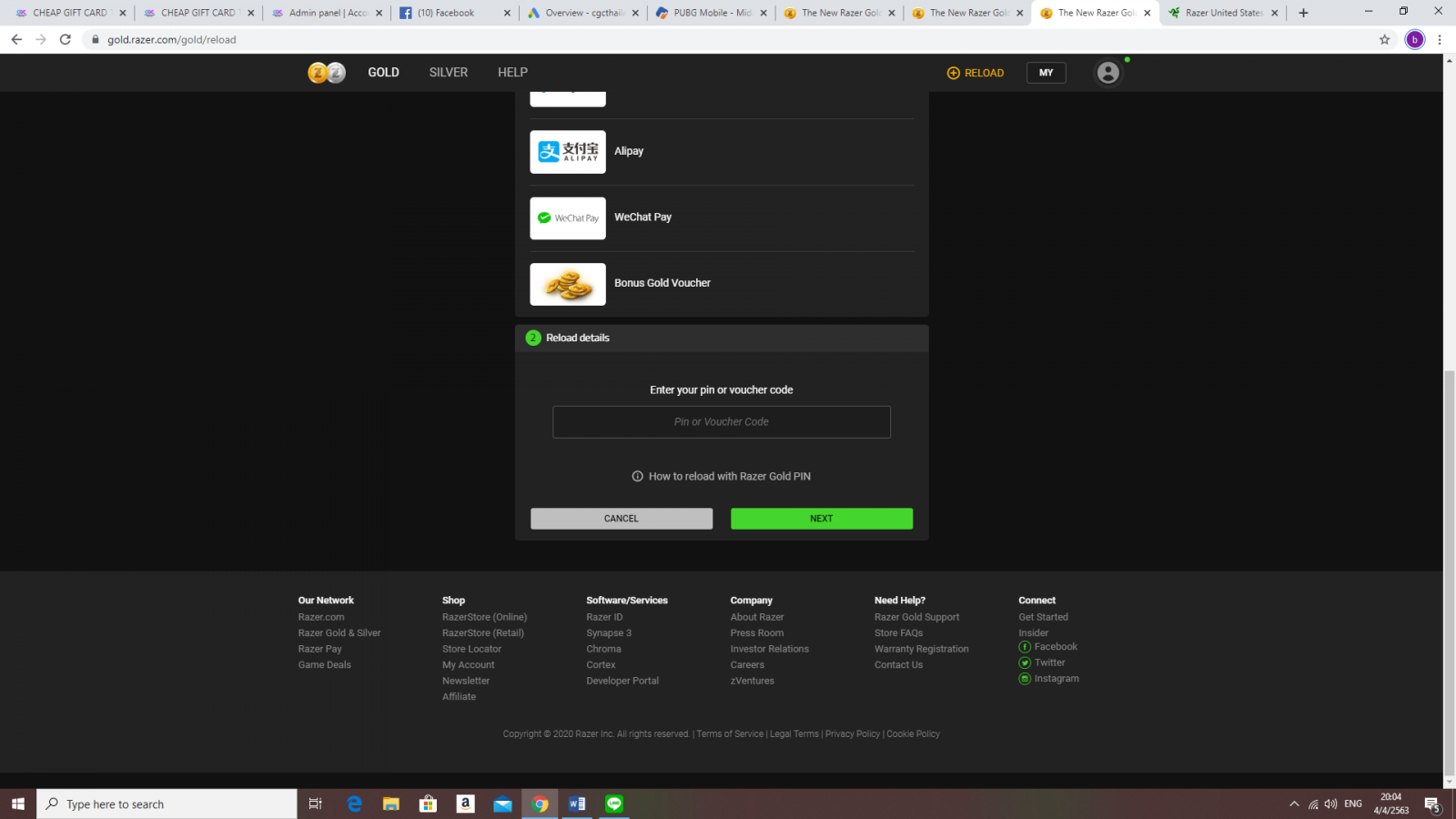
Task: Click the Razer Gold coins logo
Action: click(x=327, y=73)
